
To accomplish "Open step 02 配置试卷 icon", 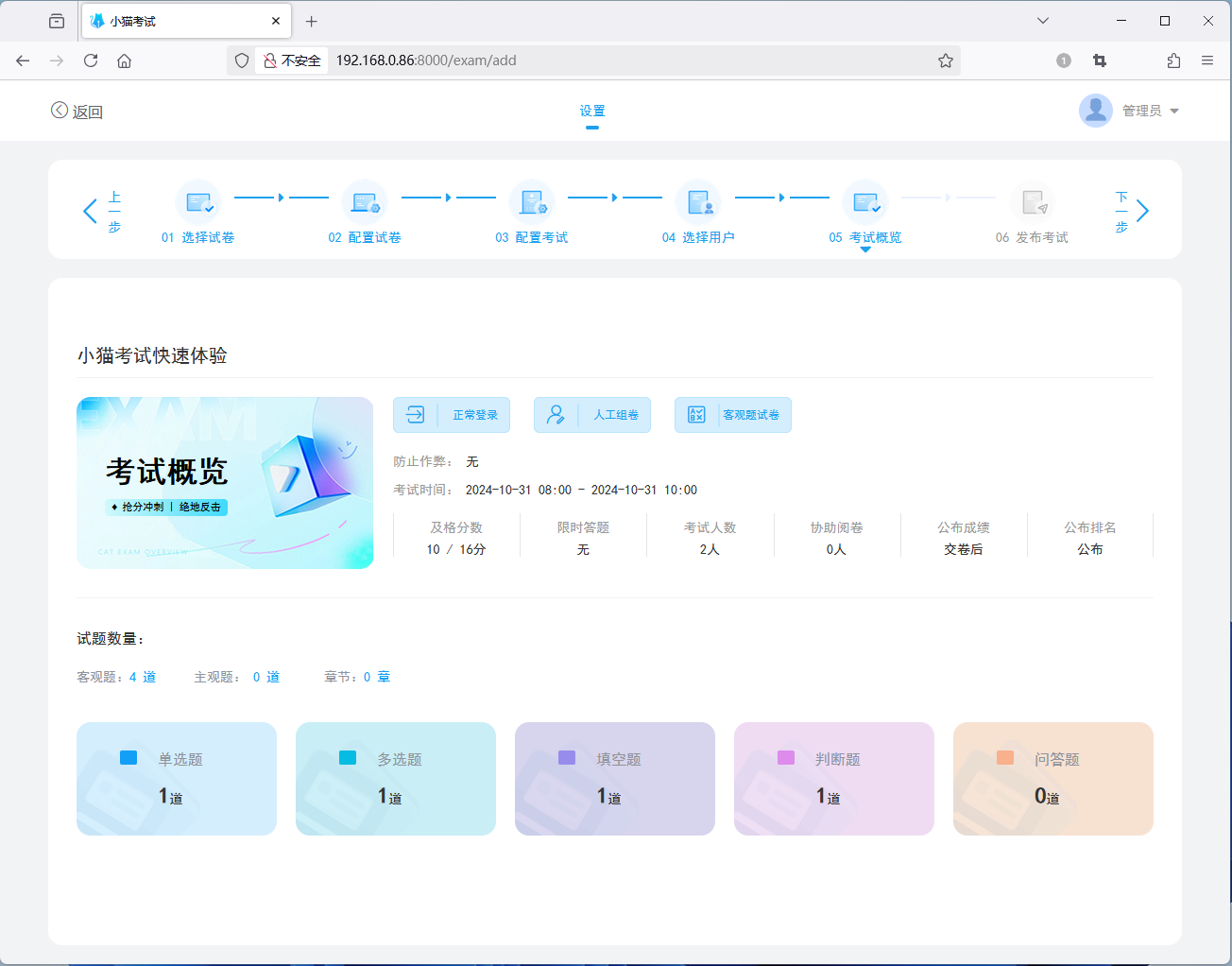I will click(365, 202).
